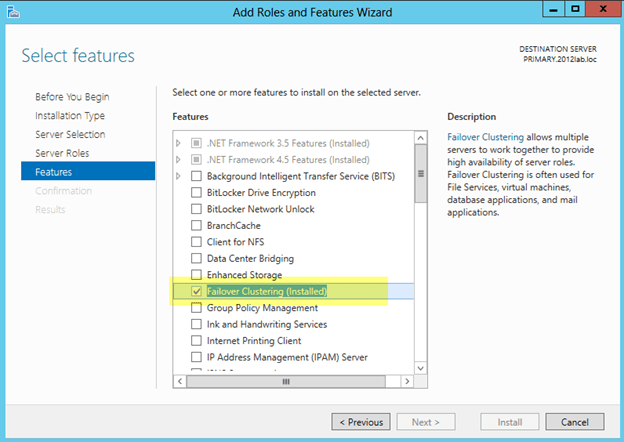624x442 pixels.
Task: Enable BitLocker Drive Encryption checkbox
Action: [197, 193]
